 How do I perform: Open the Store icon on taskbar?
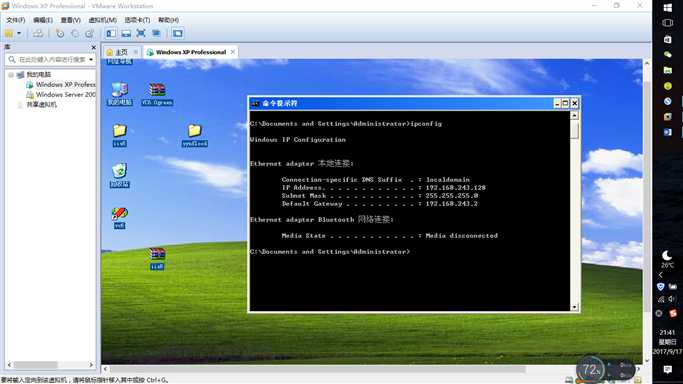[667, 39]
